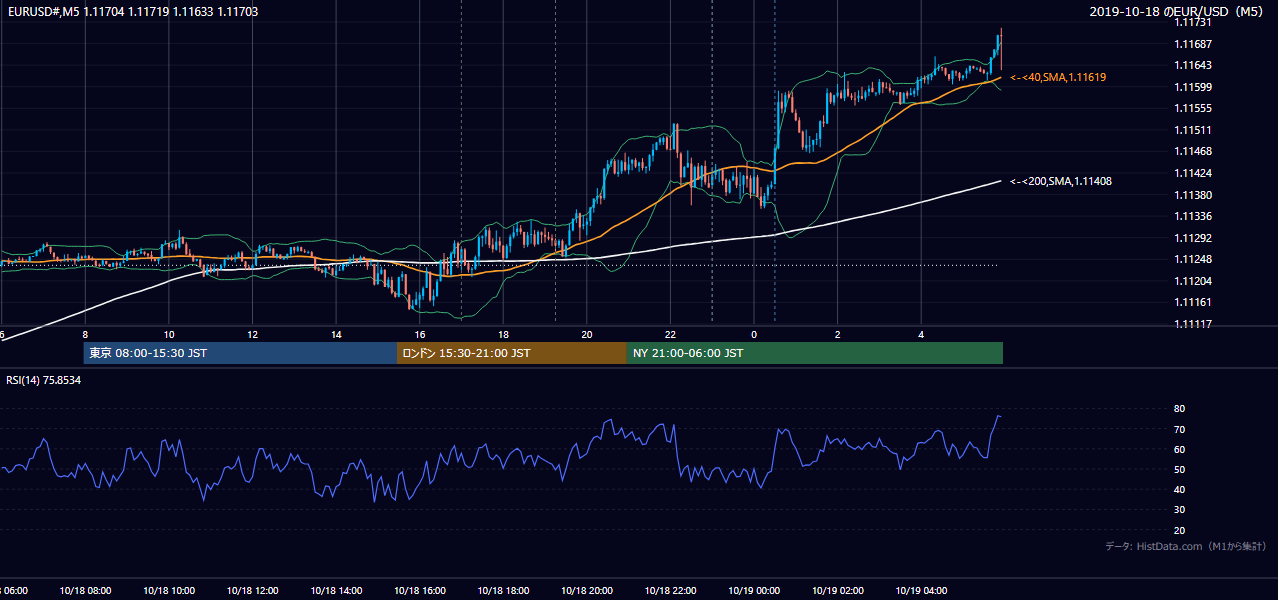The image size is (1278, 600).
Task: Click RSI scale value 60
Action: 1180,449
